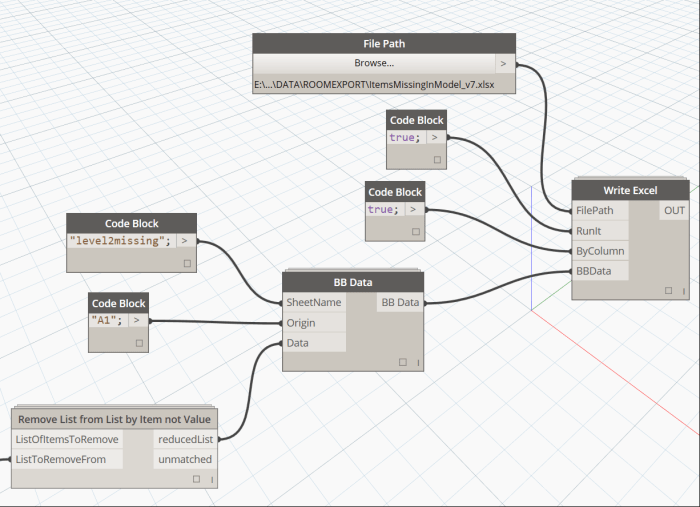
Task: Click reducedList output port on Remove List node
Action: [185, 439]
